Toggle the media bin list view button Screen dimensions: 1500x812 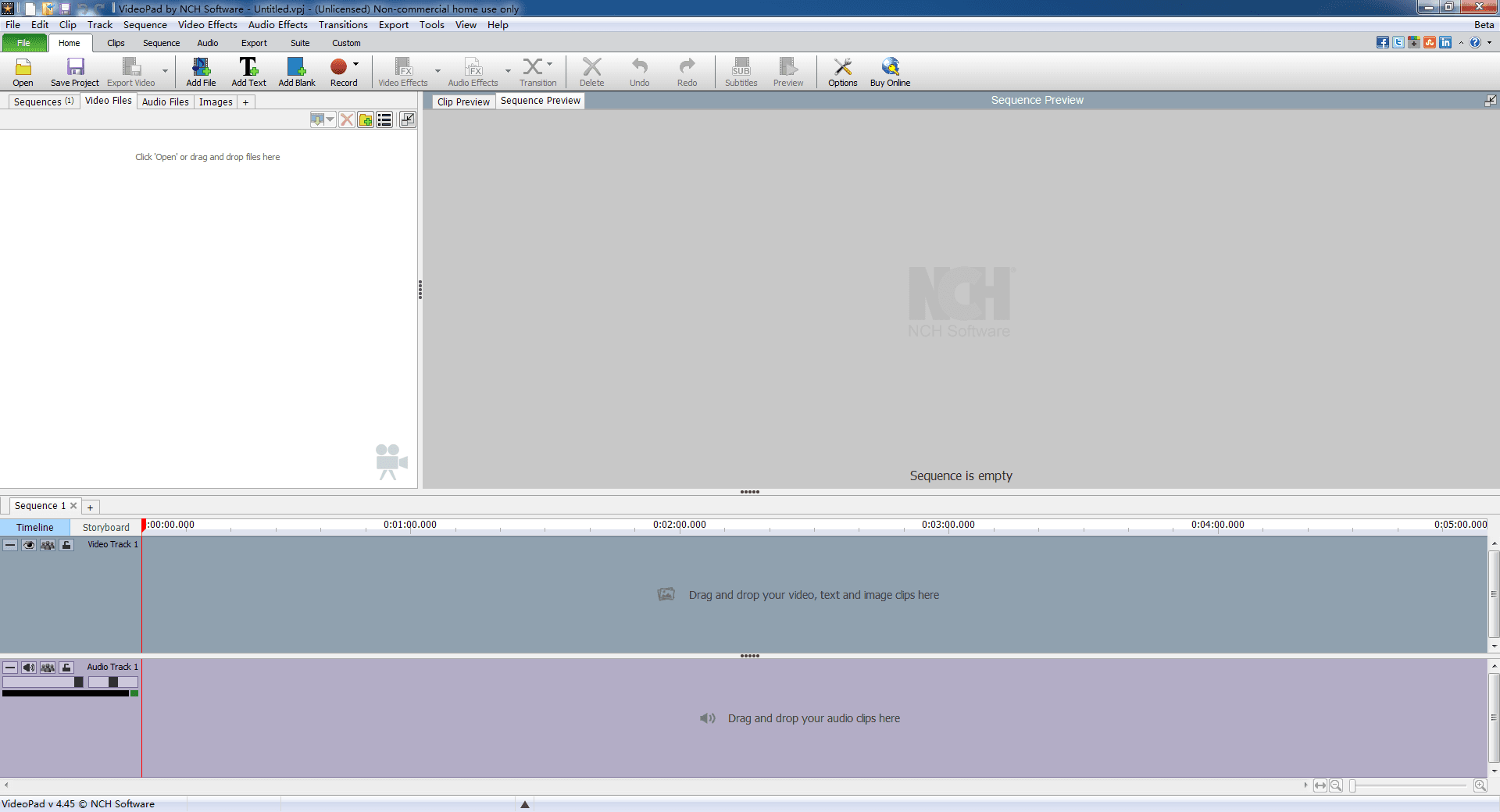coord(384,119)
